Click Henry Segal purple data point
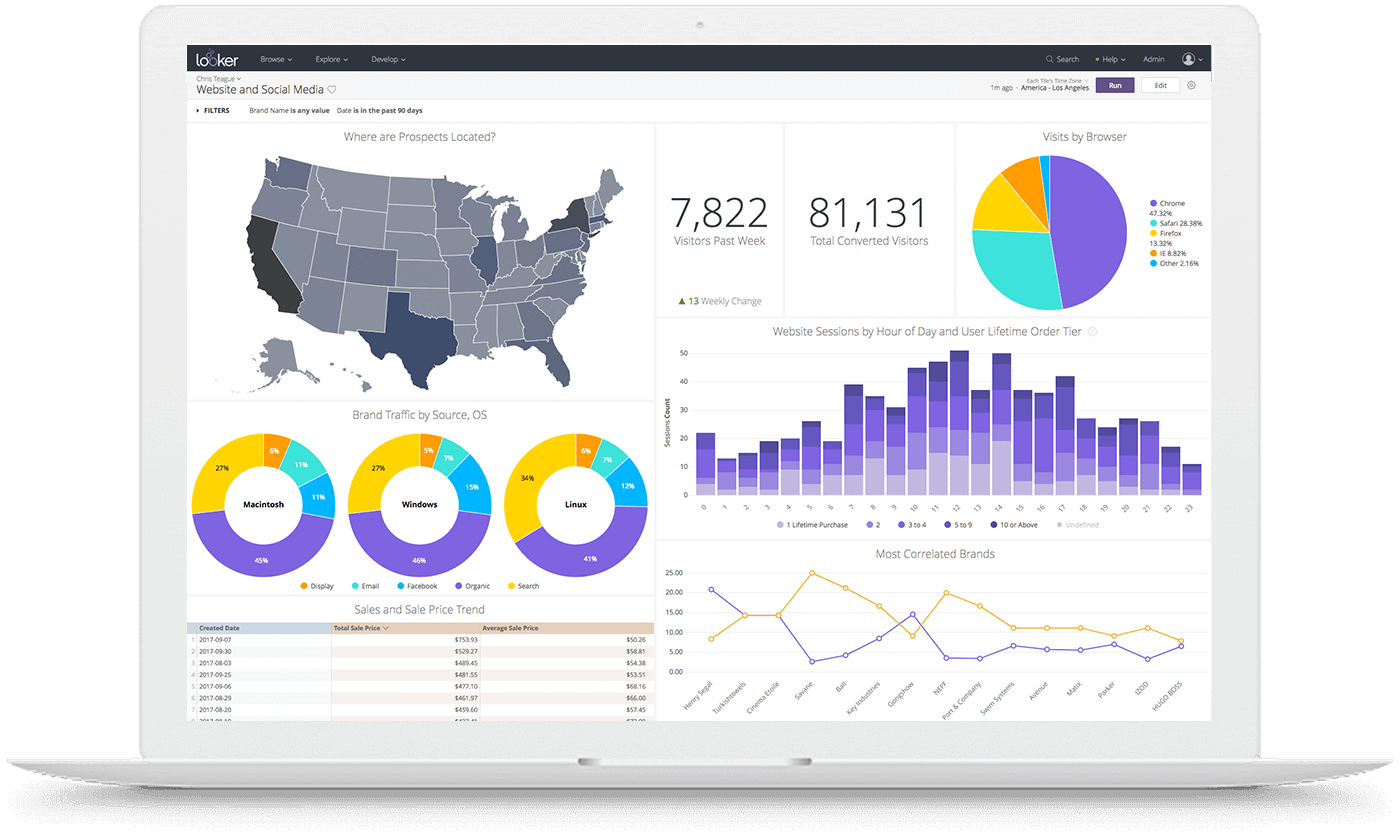This screenshot has height=838, width=1400. pyautogui.click(x=711, y=590)
